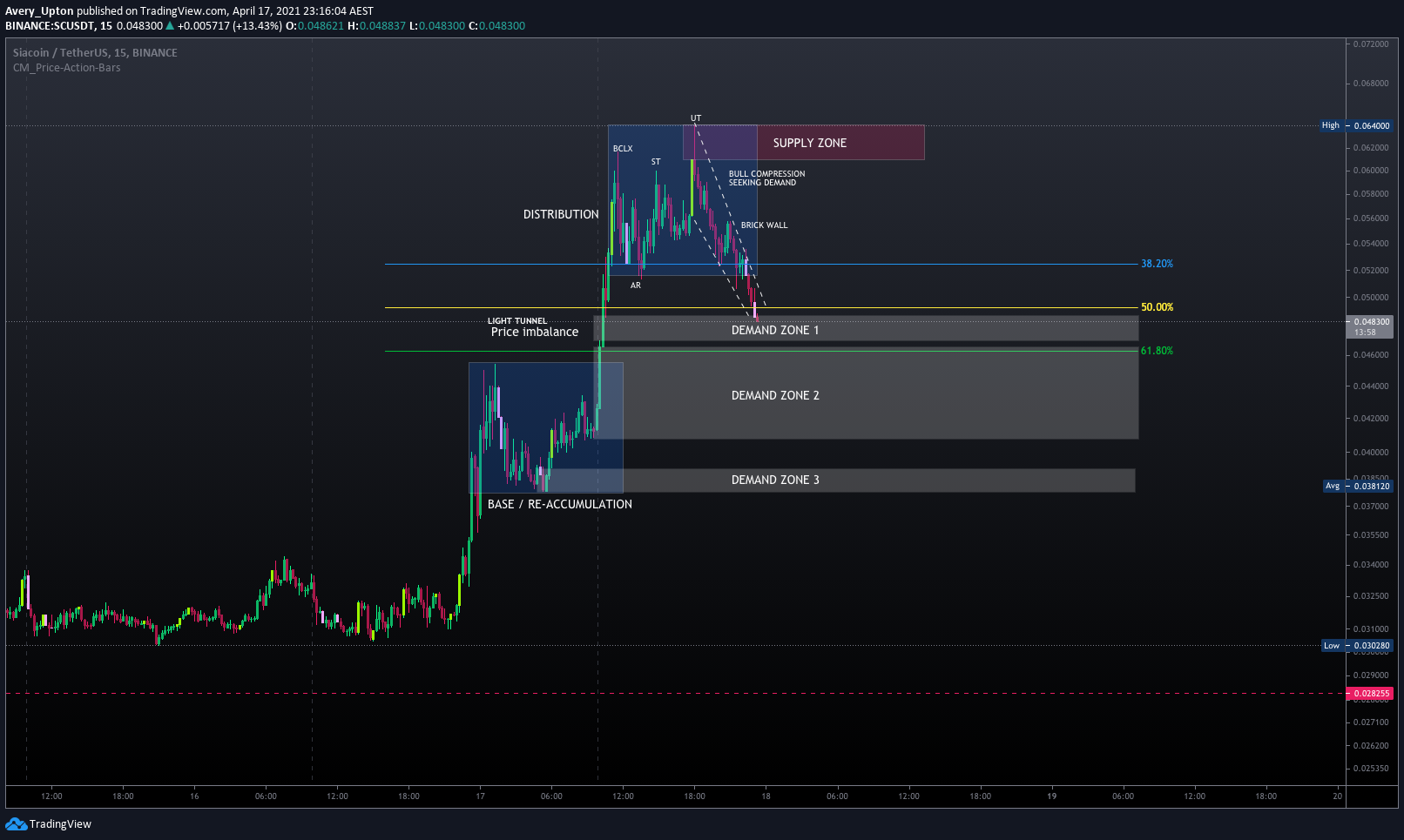Click the Avg 0.038120 price tag

(x=1357, y=486)
